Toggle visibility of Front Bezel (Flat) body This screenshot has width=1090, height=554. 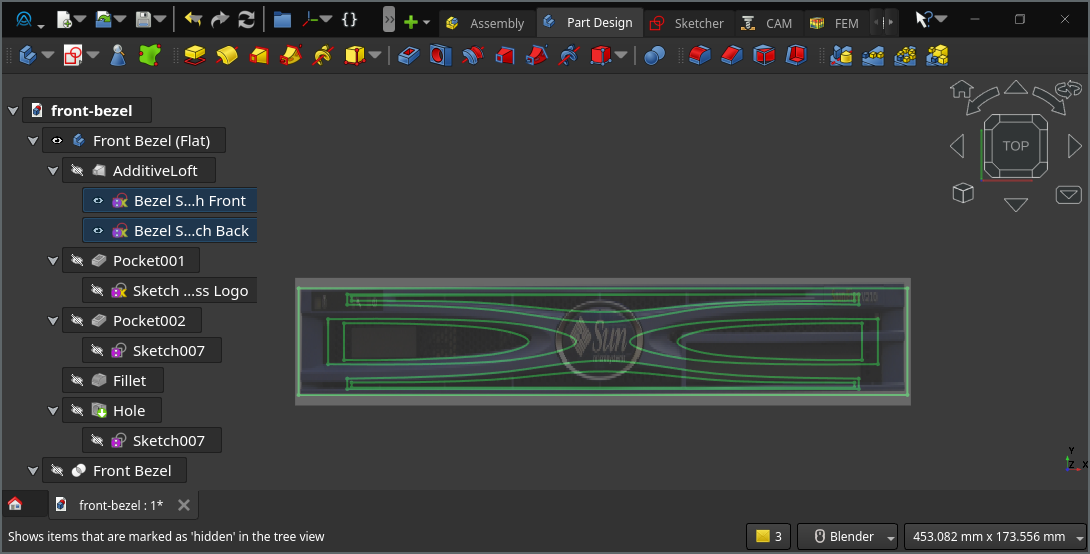click(x=58, y=141)
